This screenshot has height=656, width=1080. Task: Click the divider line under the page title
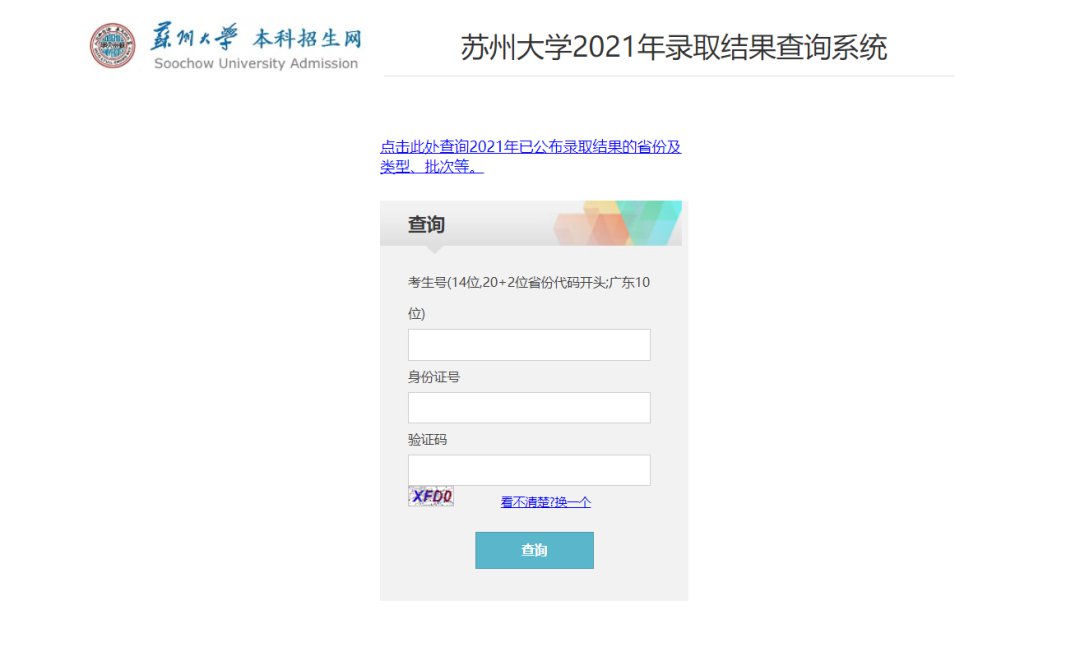[x=668, y=76]
